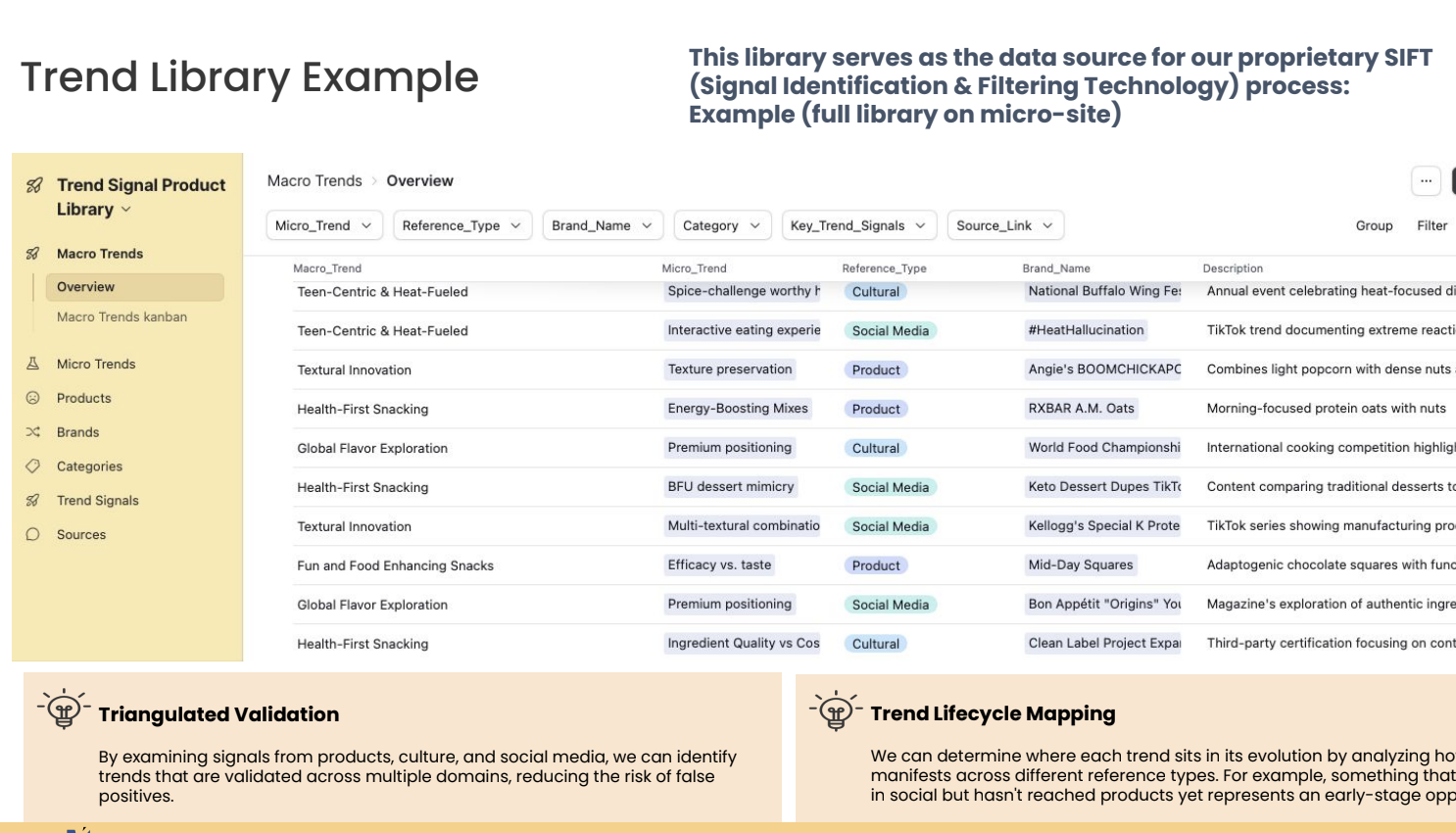Image resolution: width=1456 pixels, height=833 pixels.
Task: Open the Source_Link filter dropdown
Action: (x=1005, y=225)
